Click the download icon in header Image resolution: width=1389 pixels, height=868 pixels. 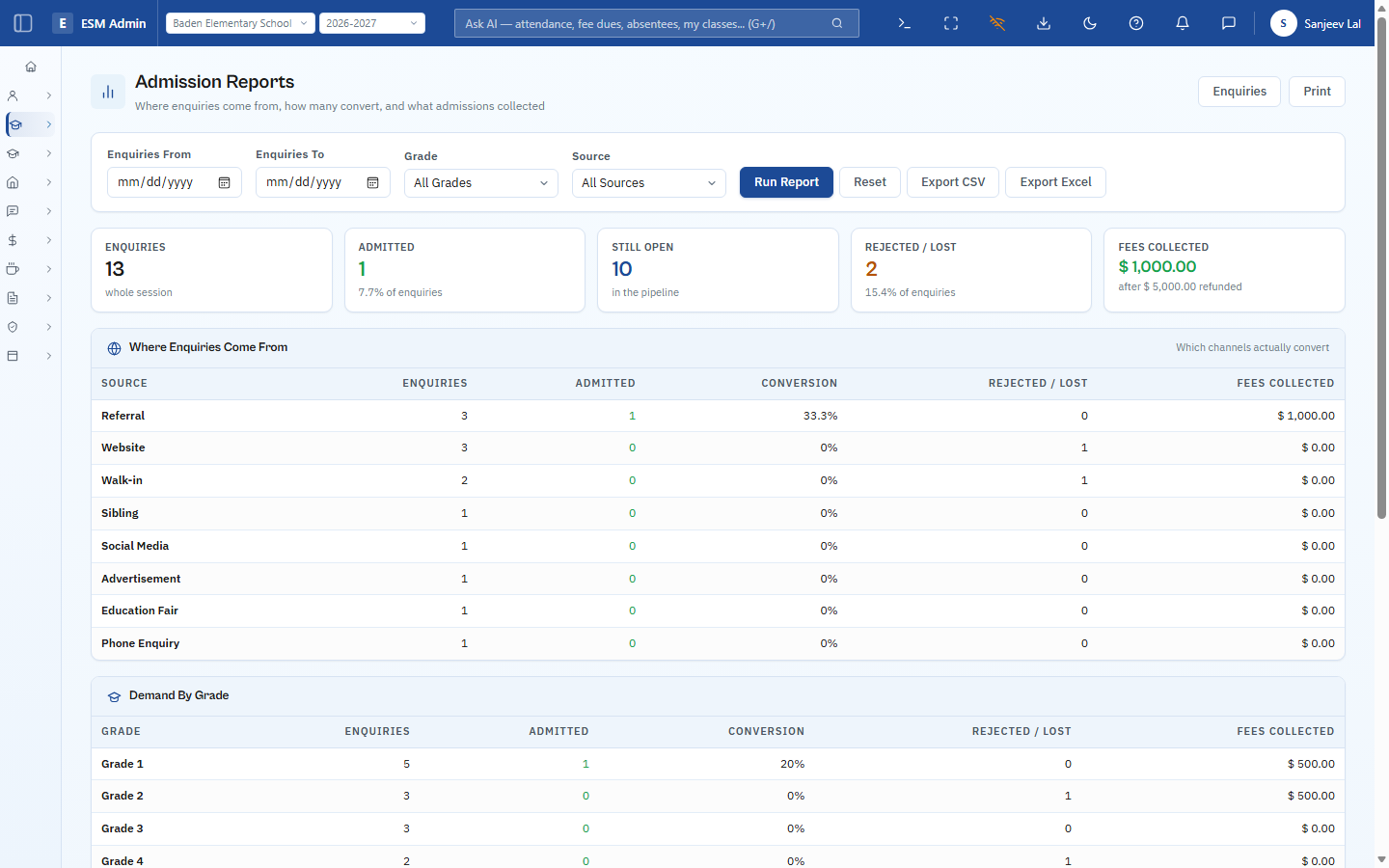point(1044,23)
